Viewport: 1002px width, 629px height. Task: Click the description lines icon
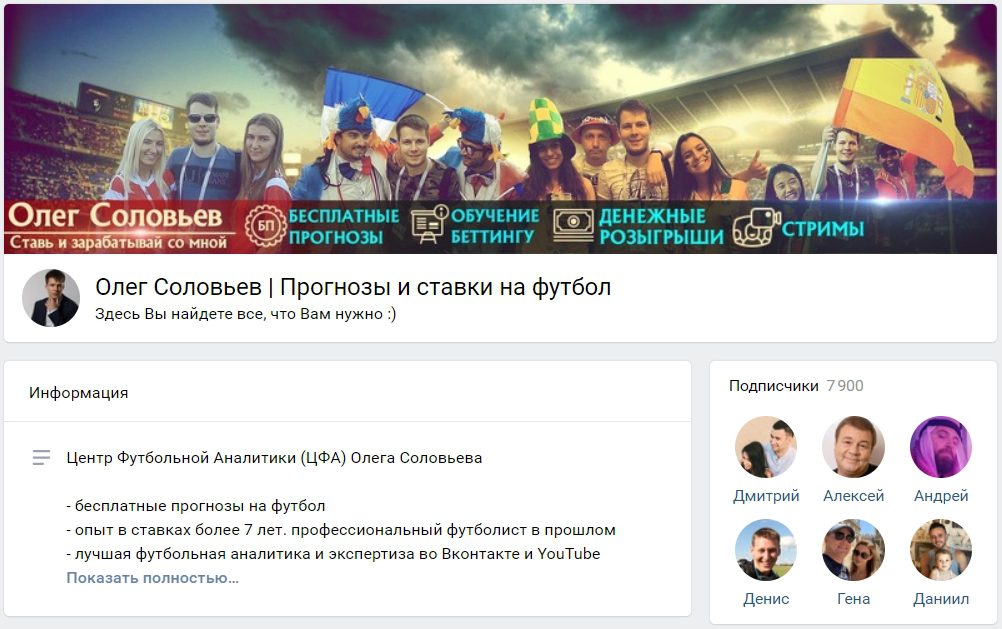tap(41, 458)
